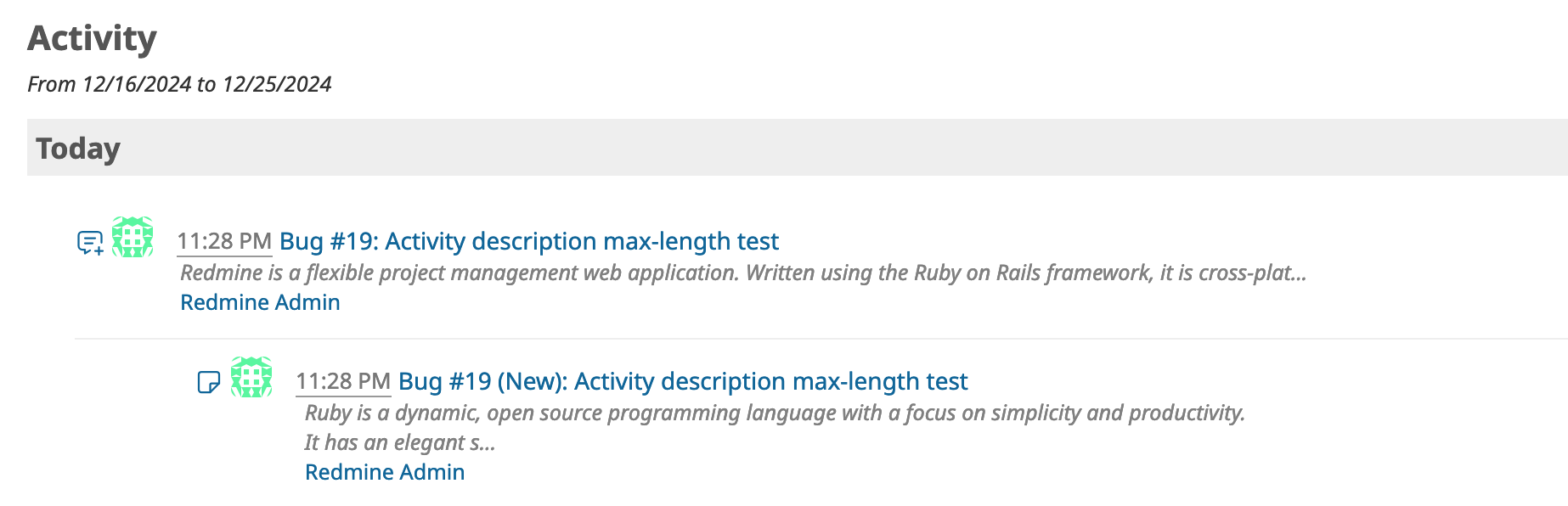
Task: Click the comment-added icon beside first Bug #19 entry
Action: pos(90,243)
